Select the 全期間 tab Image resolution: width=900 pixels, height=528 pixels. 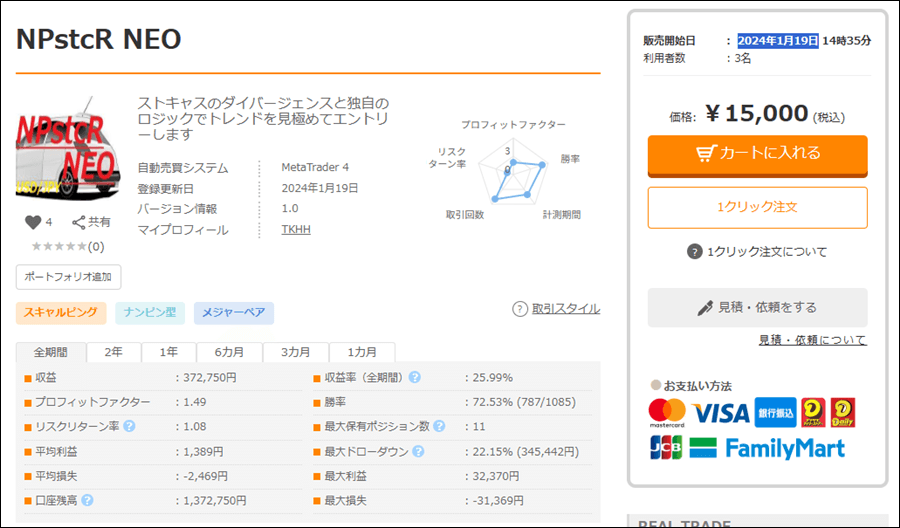[51, 353]
